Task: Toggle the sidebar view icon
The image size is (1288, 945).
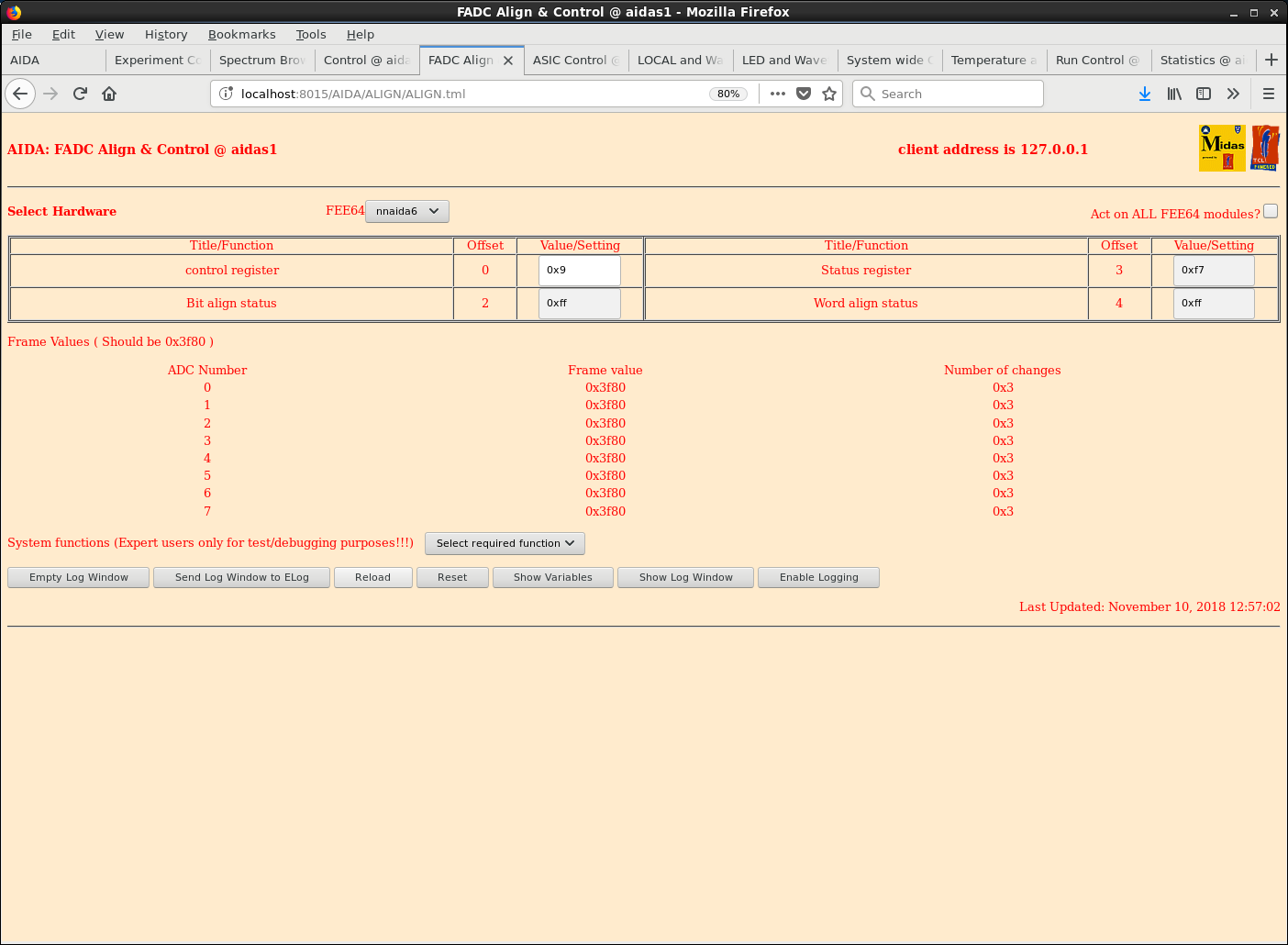Action: coord(1204,94)
